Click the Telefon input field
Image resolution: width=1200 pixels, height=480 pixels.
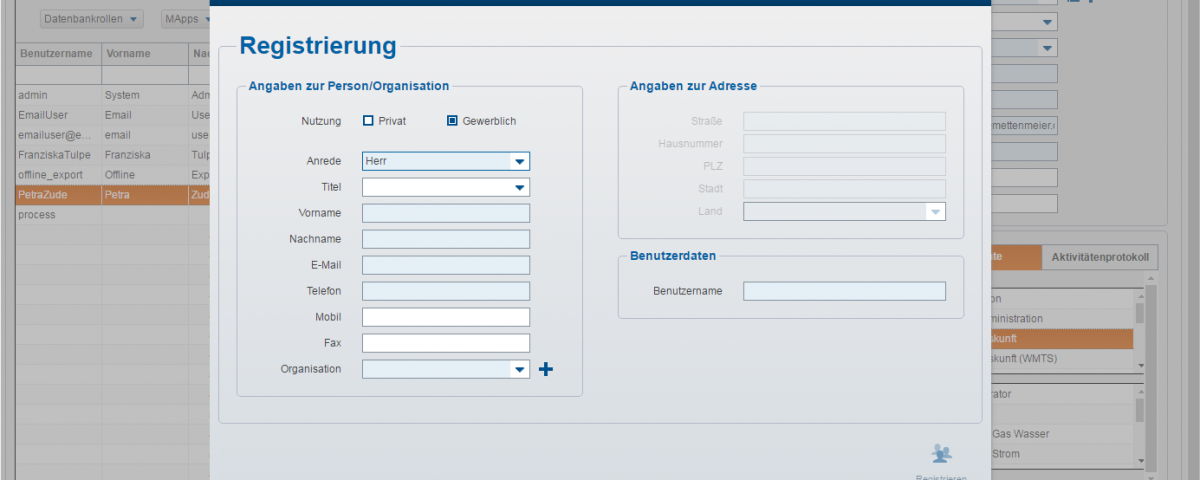coord(445,291)
